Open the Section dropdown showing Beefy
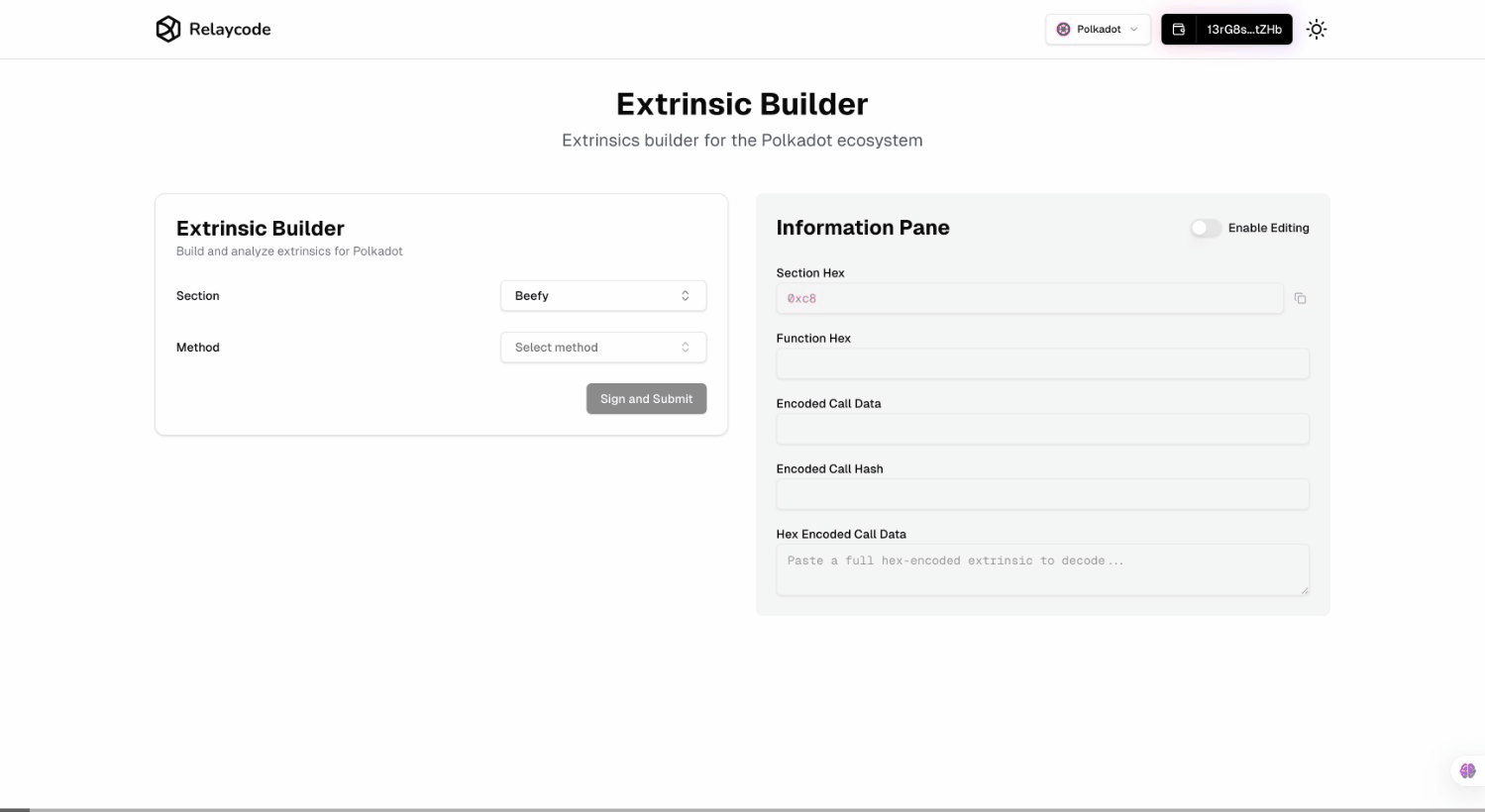1485x812 pixels. [x=603, y=295]
